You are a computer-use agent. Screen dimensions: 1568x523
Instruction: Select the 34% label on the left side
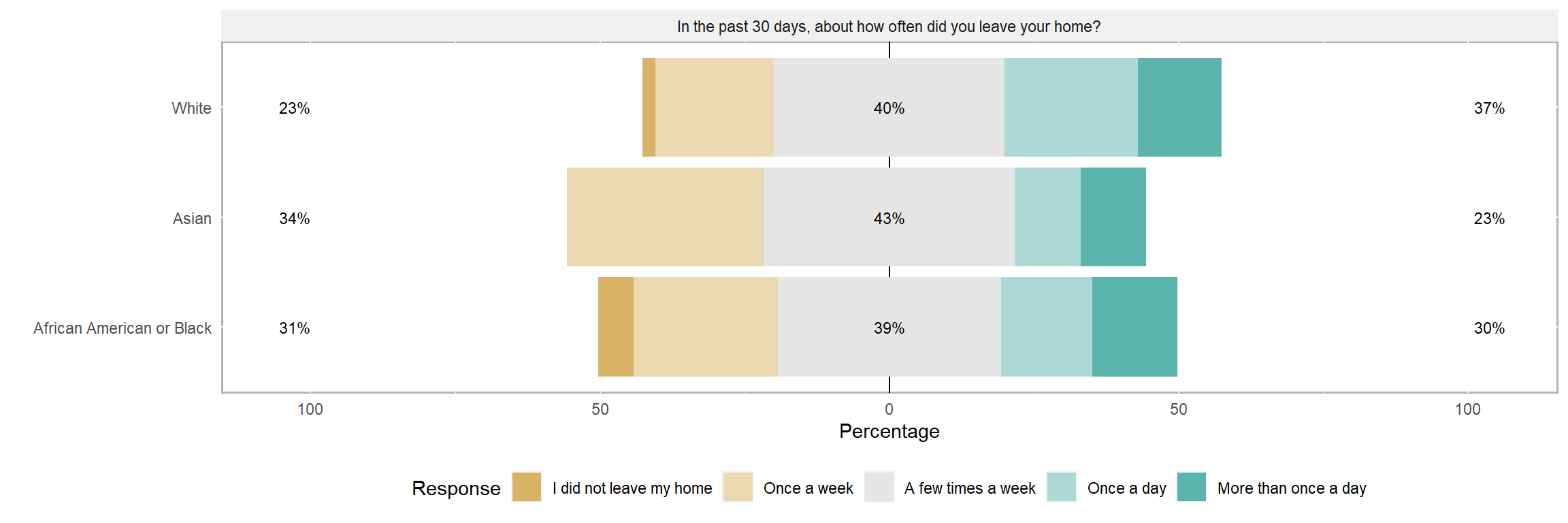pos(294,219)
